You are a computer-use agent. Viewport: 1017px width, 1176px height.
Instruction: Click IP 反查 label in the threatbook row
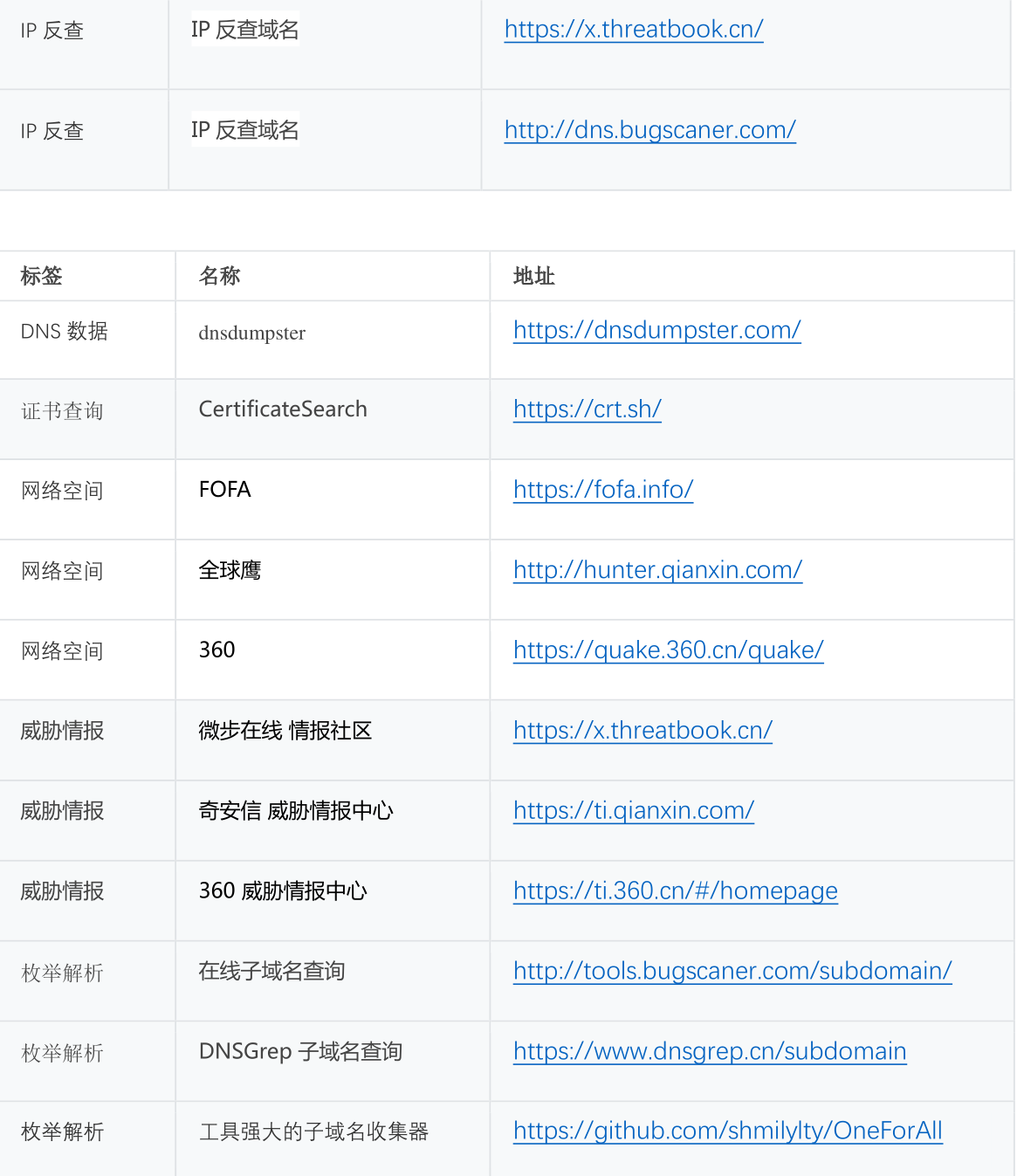point(52,31)
